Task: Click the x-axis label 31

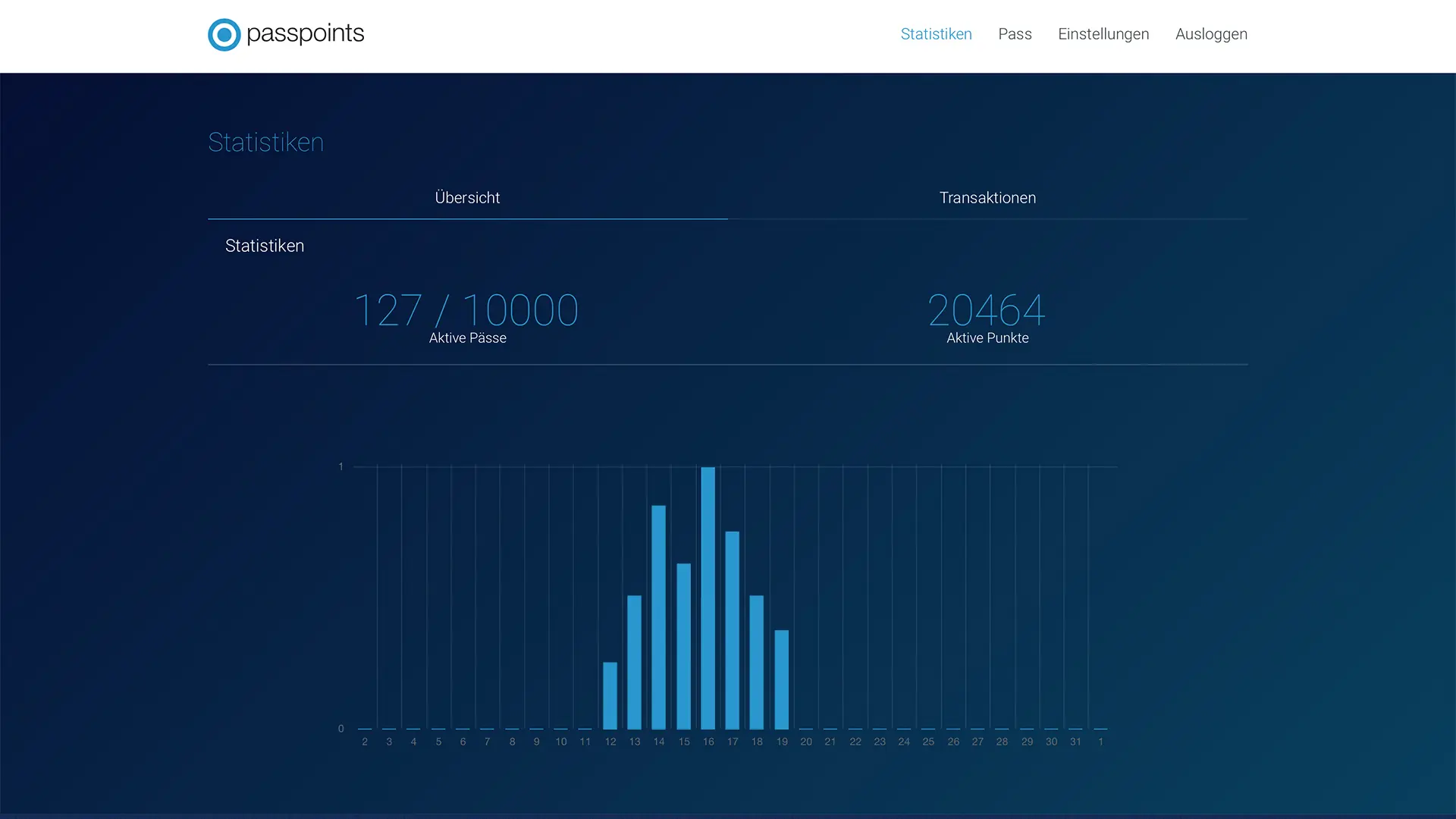Action: pyautogui.click(x=1075, y=742)
